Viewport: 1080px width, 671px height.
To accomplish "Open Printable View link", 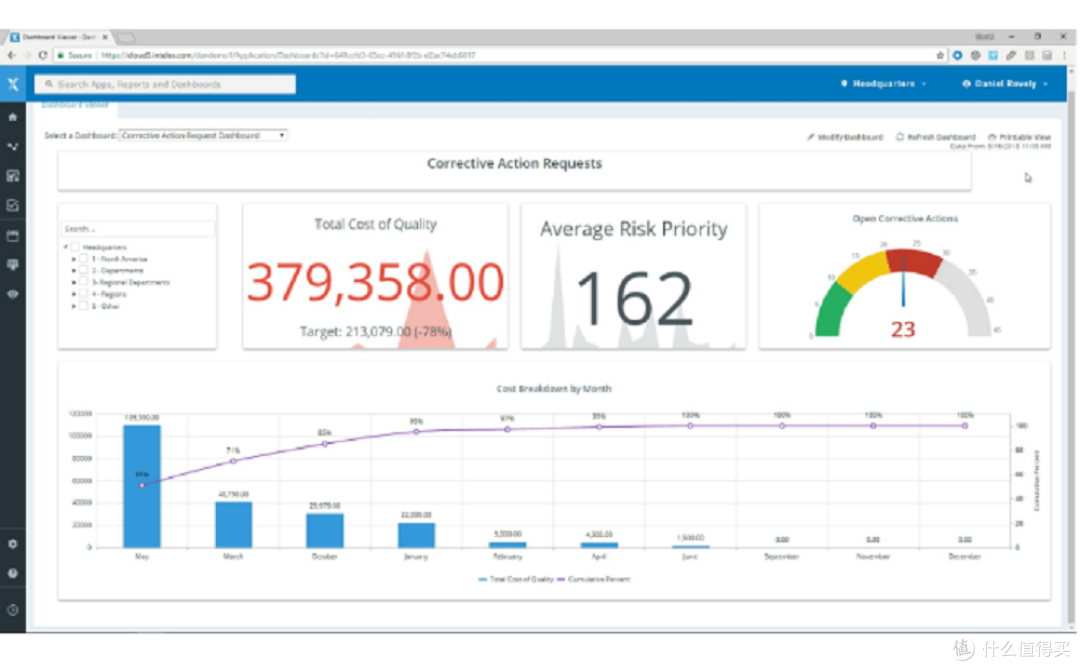I will 1020,137.
